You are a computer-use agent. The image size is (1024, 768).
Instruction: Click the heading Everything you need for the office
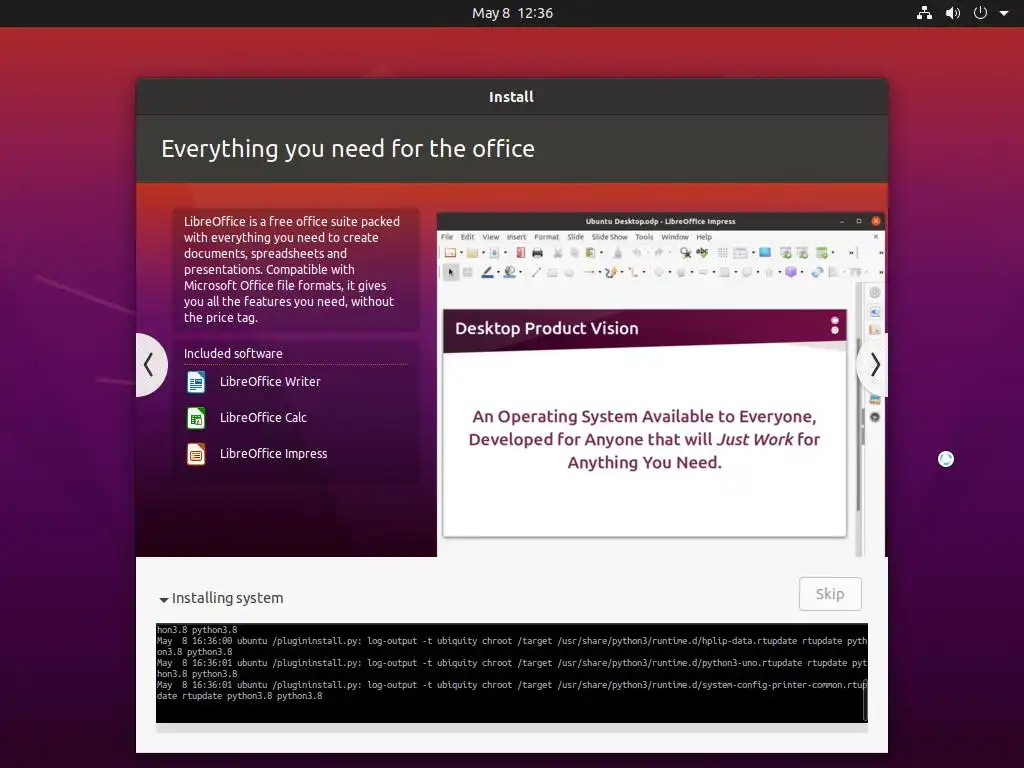347,149
